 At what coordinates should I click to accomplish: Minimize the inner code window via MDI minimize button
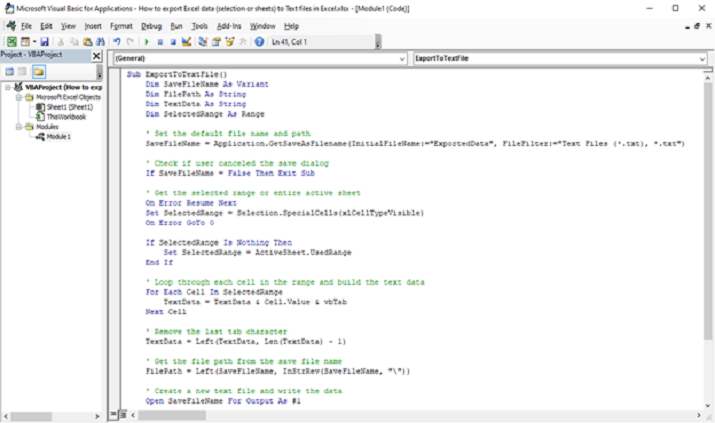(687, 26)
